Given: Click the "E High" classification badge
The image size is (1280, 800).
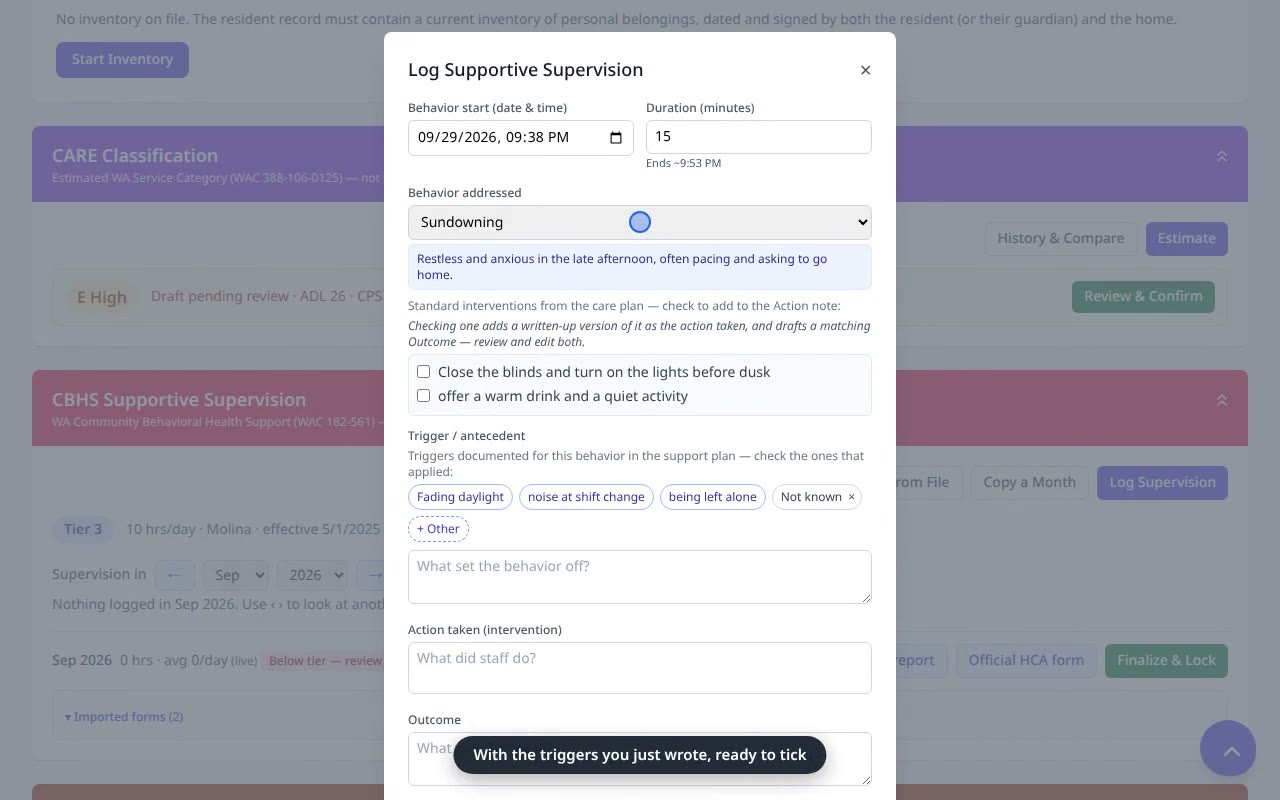Looking at the screenshot, I should click(102, 297).
